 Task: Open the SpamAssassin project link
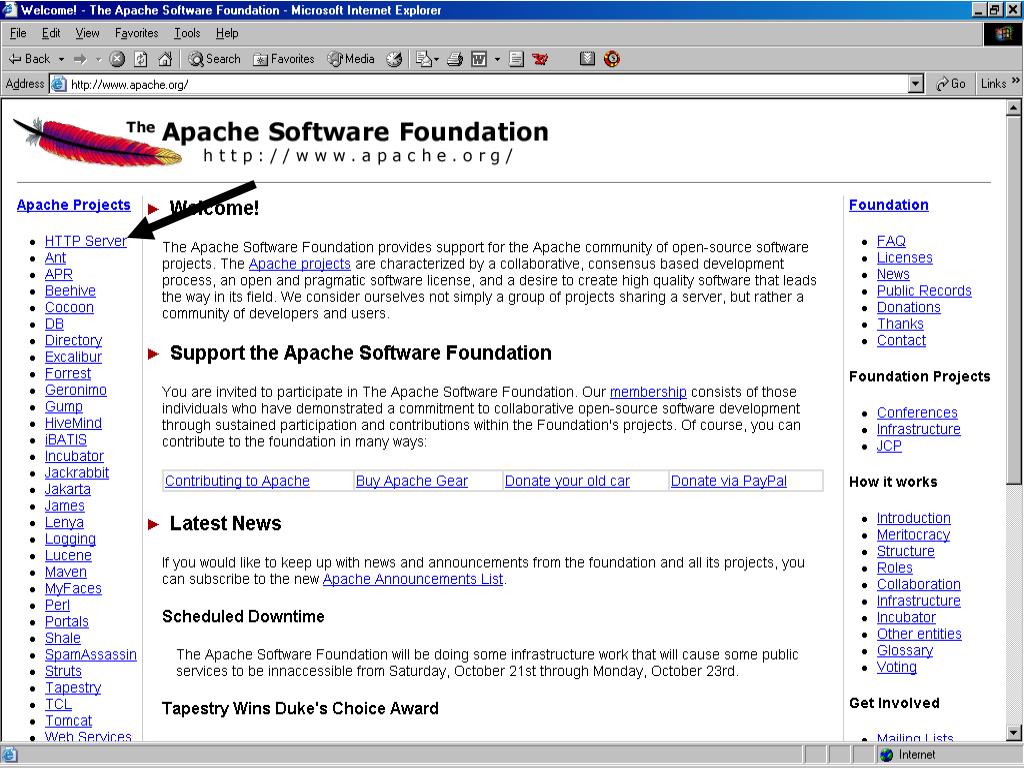tap(91, 655)
